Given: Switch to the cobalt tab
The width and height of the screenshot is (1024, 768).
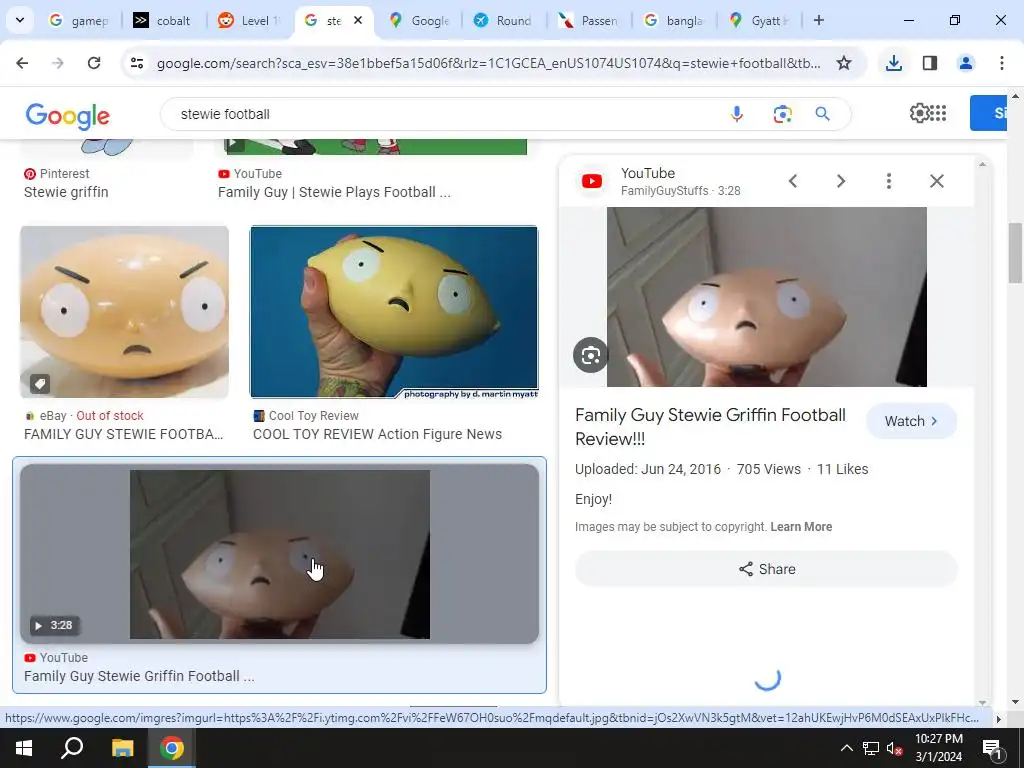Looking at the screenshot, I should [161, 20].
